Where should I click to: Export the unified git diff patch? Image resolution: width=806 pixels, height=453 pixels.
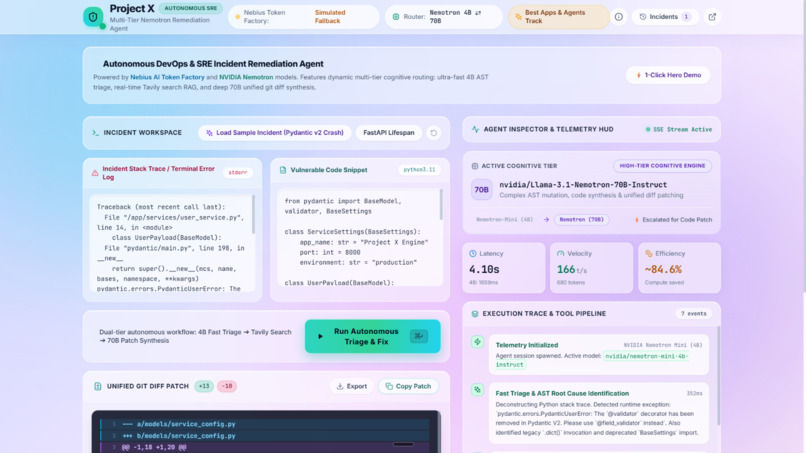point(352,386)
